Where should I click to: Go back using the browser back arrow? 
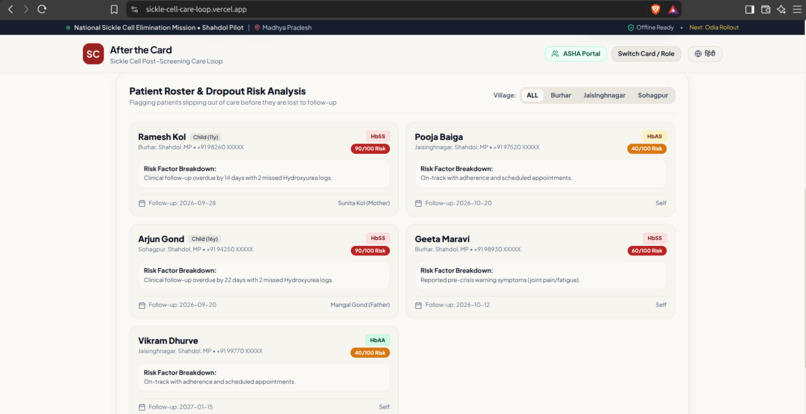11,9
